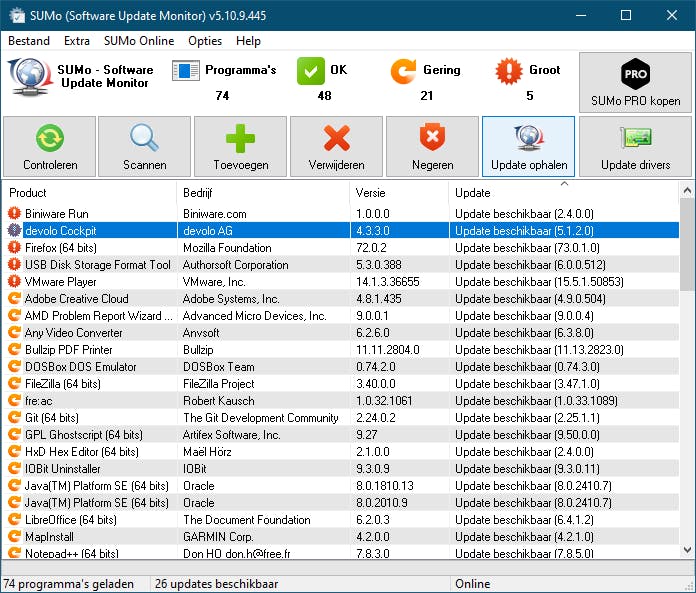Click the minor update icon beside MapInstall
Image resolution: width=696 pixels, height=593 pixels.
[14, 536]
